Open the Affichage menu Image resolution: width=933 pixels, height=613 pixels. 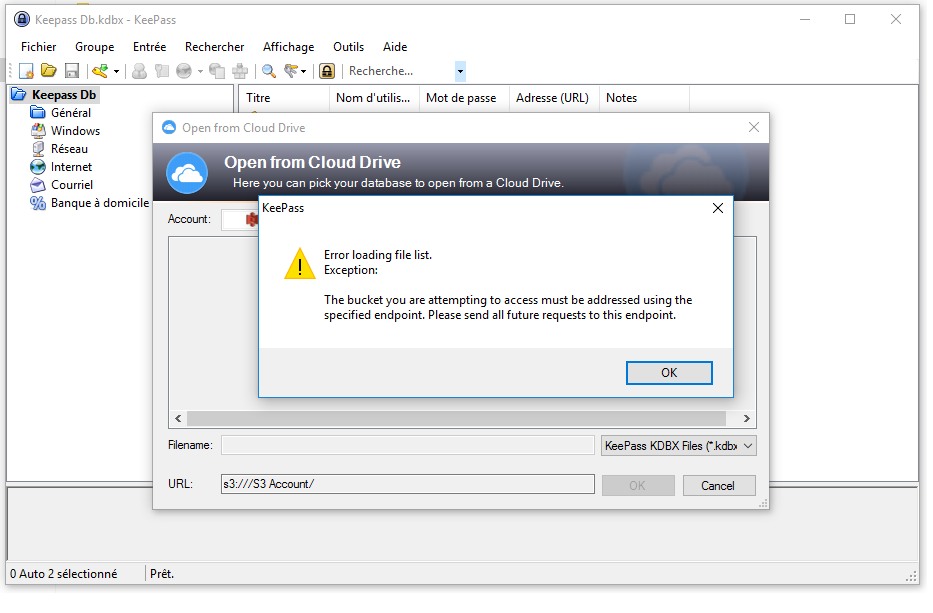[289, 46]
